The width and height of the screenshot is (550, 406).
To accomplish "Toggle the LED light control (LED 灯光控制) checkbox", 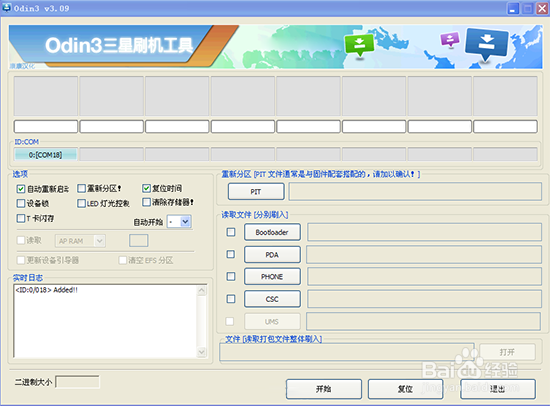I will pyautogui.click(x=81, y=204).
